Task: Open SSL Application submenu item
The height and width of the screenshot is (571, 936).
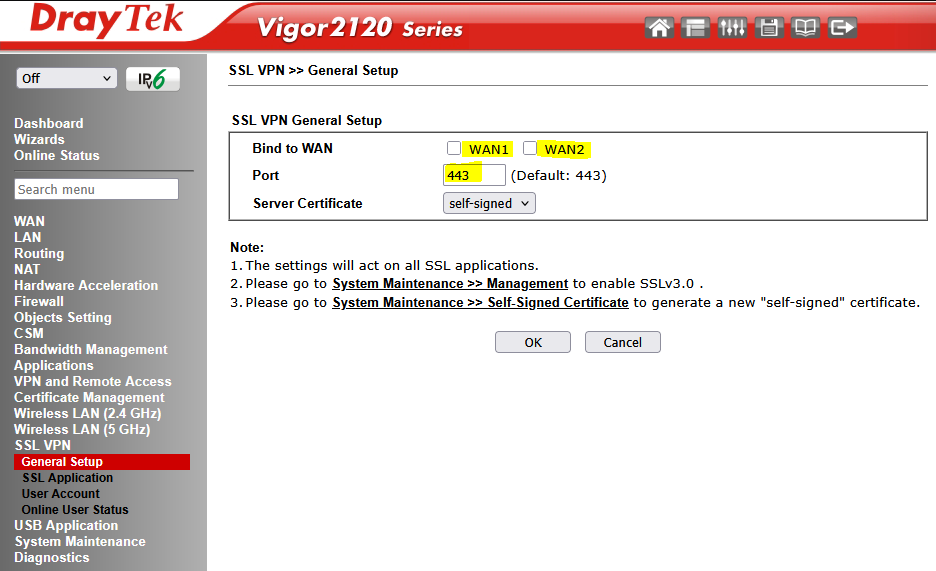Action: [x=67, y=478]
